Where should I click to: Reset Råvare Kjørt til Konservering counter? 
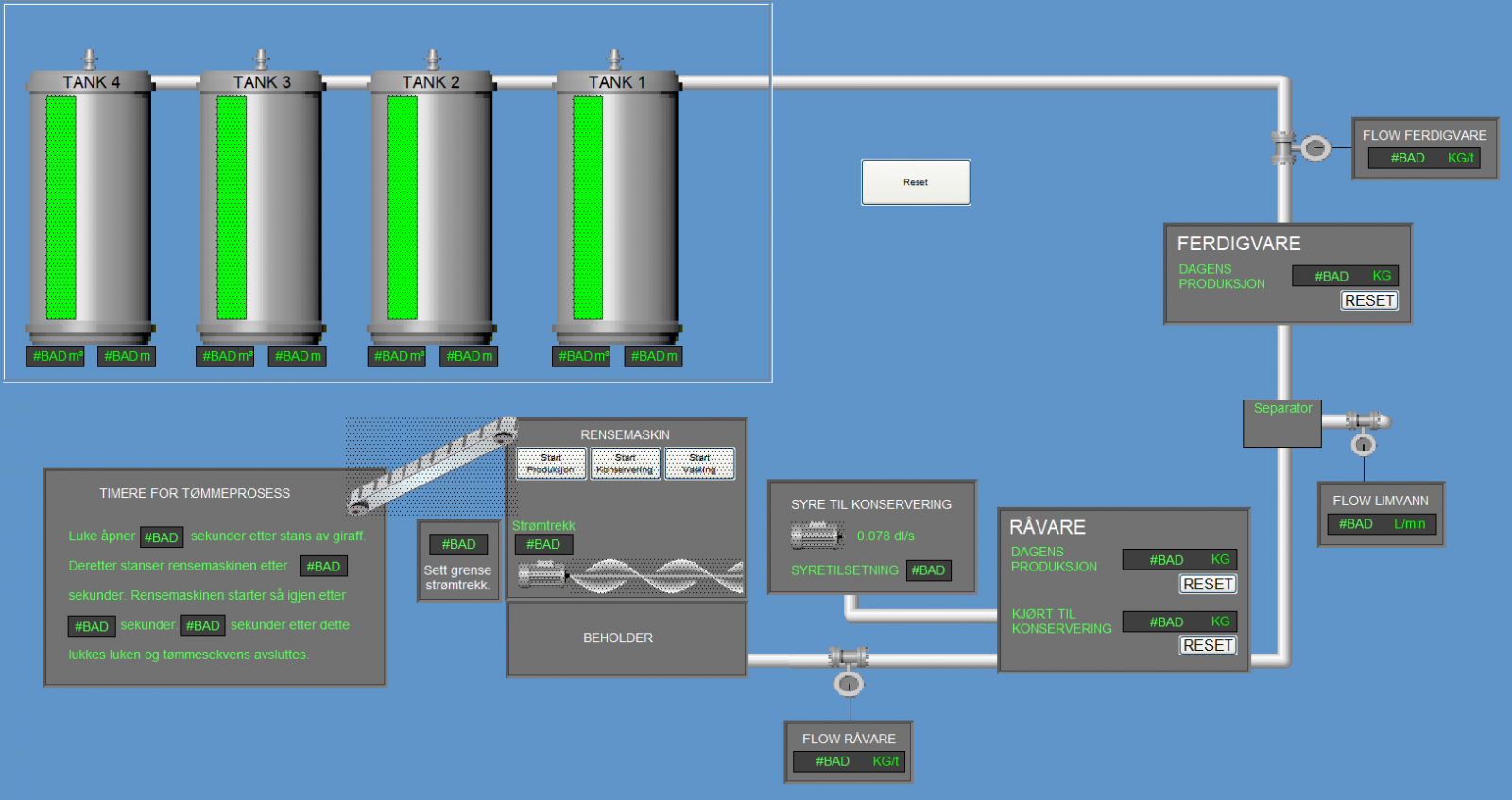[1208, 645]
